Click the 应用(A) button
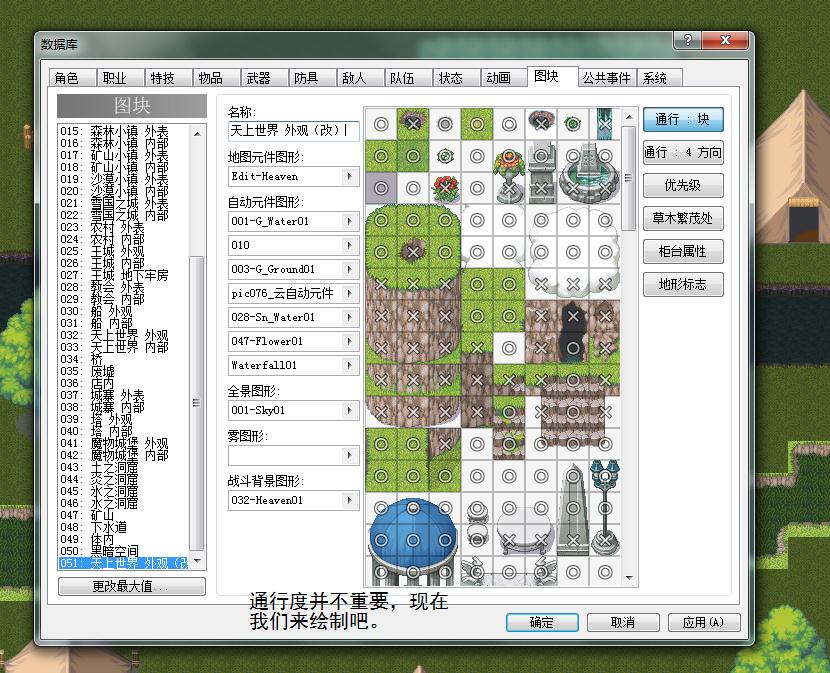Image resolution: width=830 pixels, height=673 pixels. (704, 622)
